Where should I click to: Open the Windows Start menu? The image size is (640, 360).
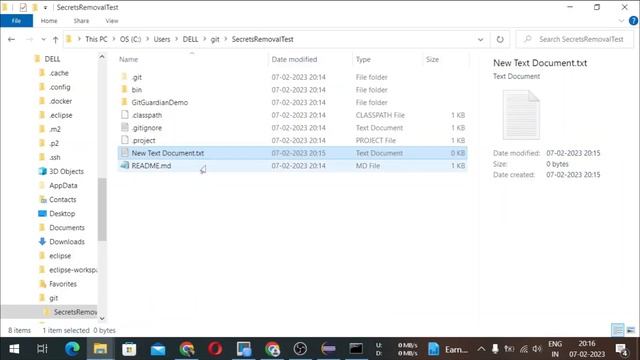coord(14,349)
